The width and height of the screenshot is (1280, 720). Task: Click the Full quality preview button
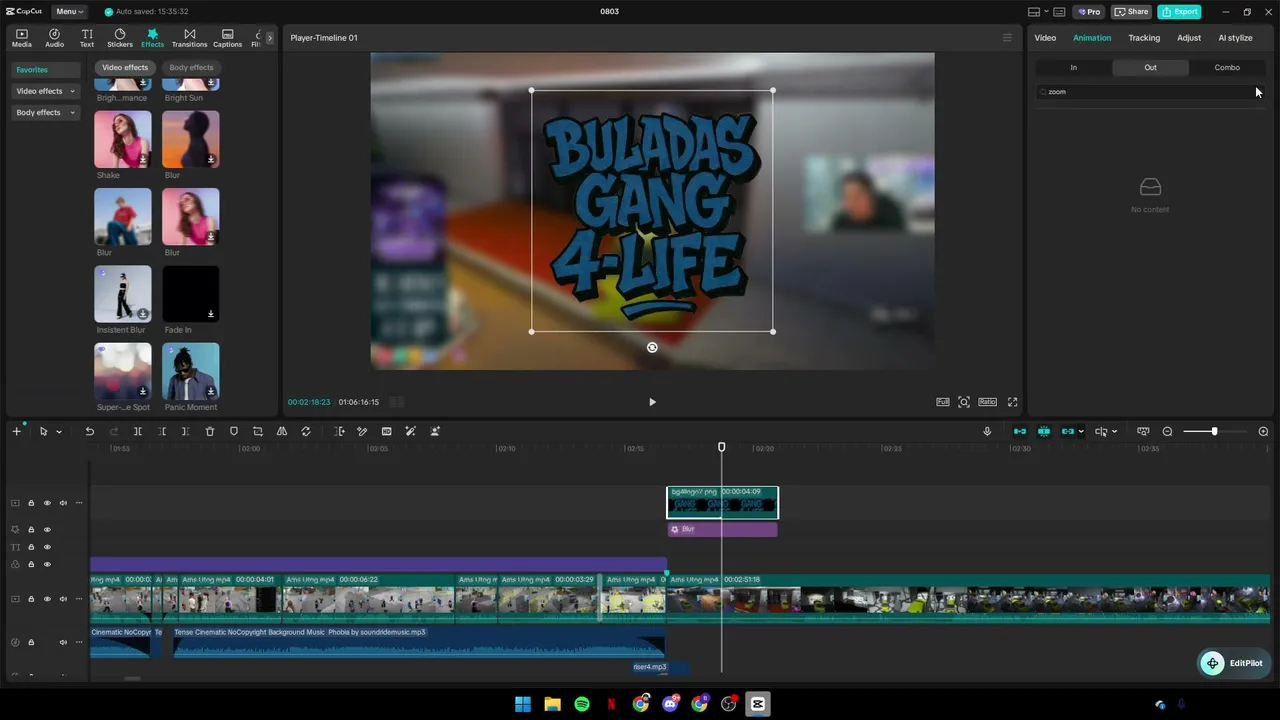click(x=942, y=402)
